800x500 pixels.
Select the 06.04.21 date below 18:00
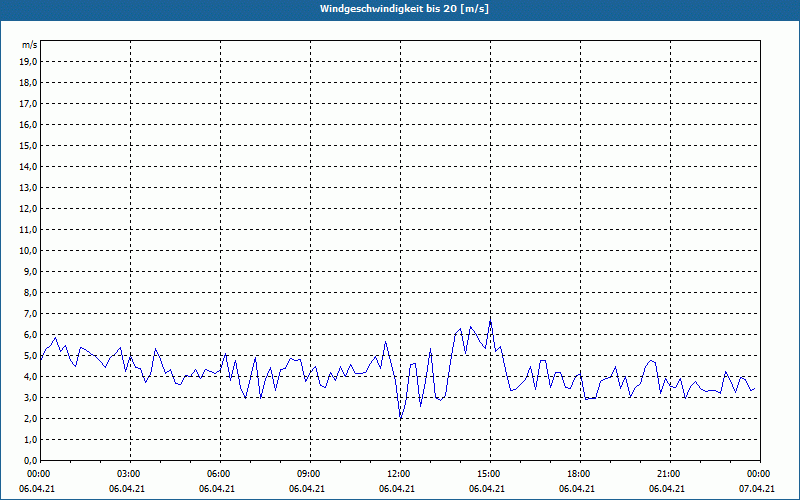click(x=577, y=489)
